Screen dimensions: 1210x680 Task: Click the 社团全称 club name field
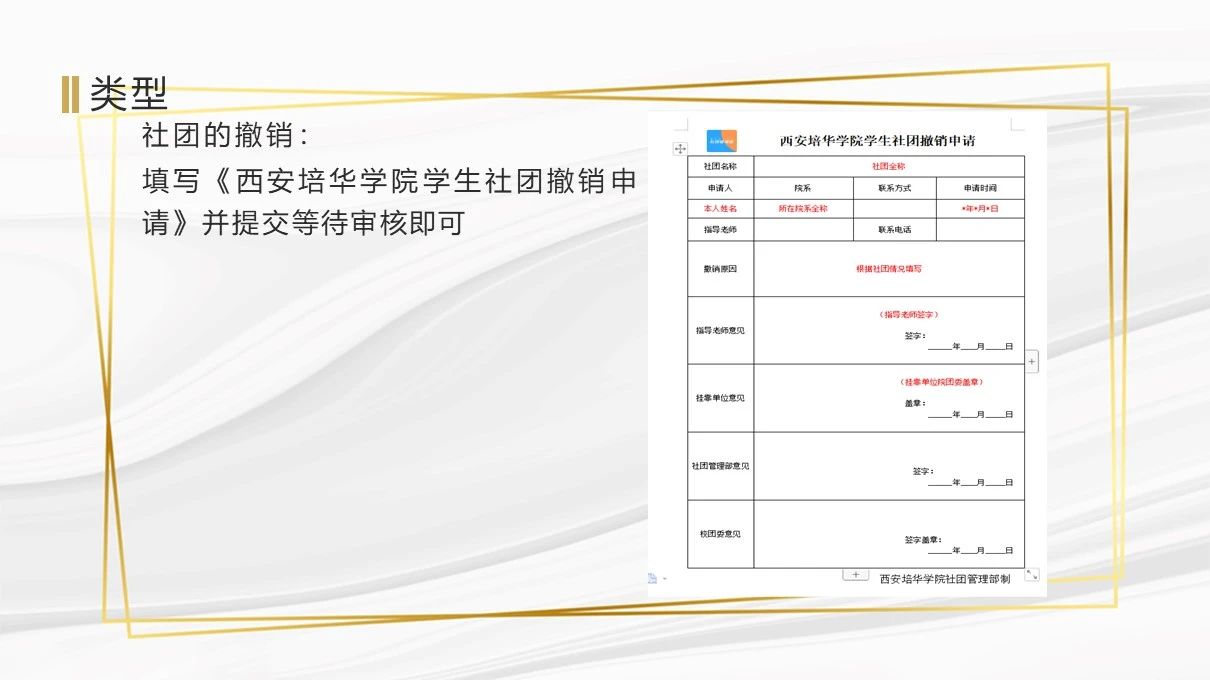coord(888,166)
